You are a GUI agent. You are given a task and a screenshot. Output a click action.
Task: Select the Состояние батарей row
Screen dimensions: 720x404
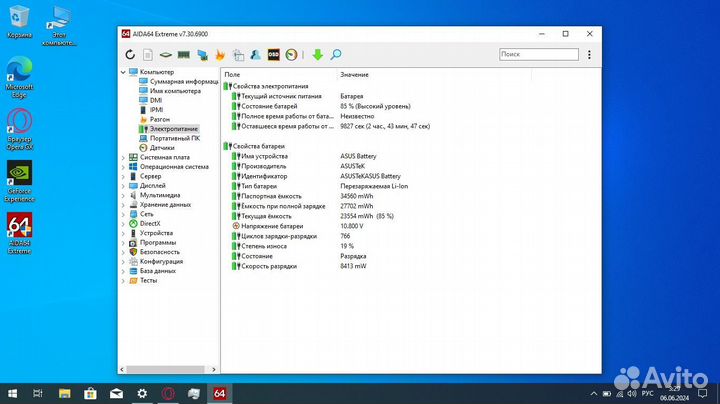(x=321, y=107)
